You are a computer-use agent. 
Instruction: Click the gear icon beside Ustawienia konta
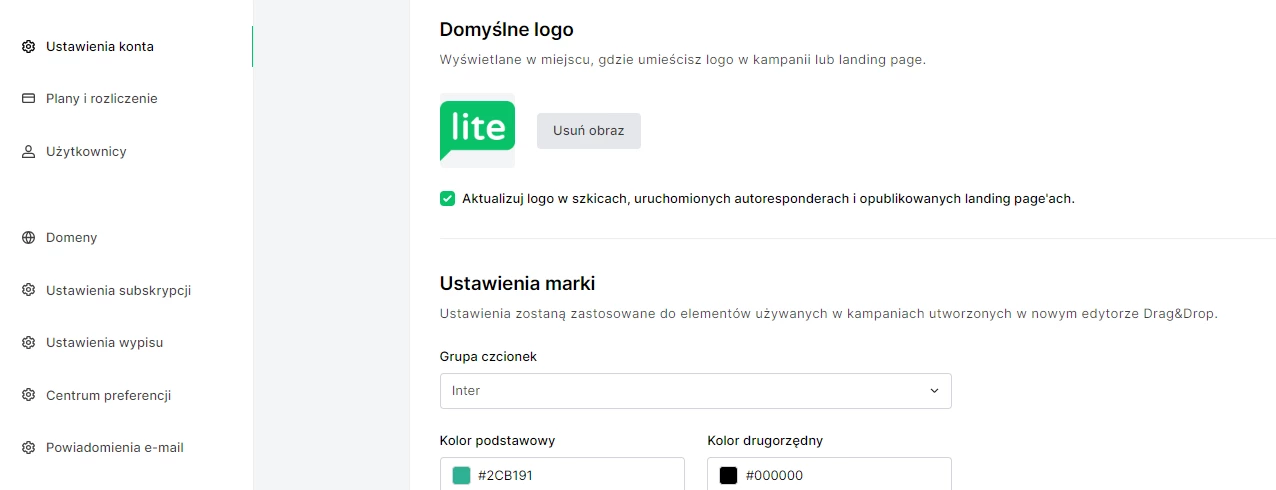[x=29, y=47]
